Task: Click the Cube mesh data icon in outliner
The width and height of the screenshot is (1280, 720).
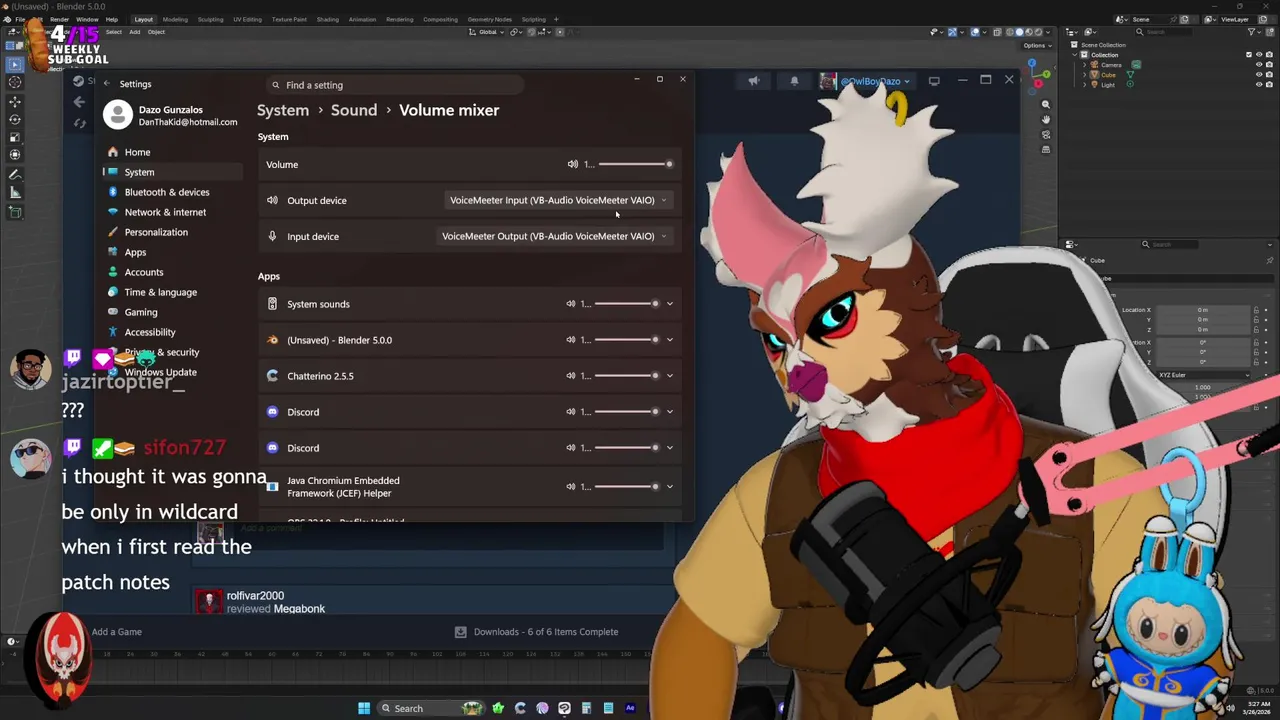Action: click(1130, 75)
